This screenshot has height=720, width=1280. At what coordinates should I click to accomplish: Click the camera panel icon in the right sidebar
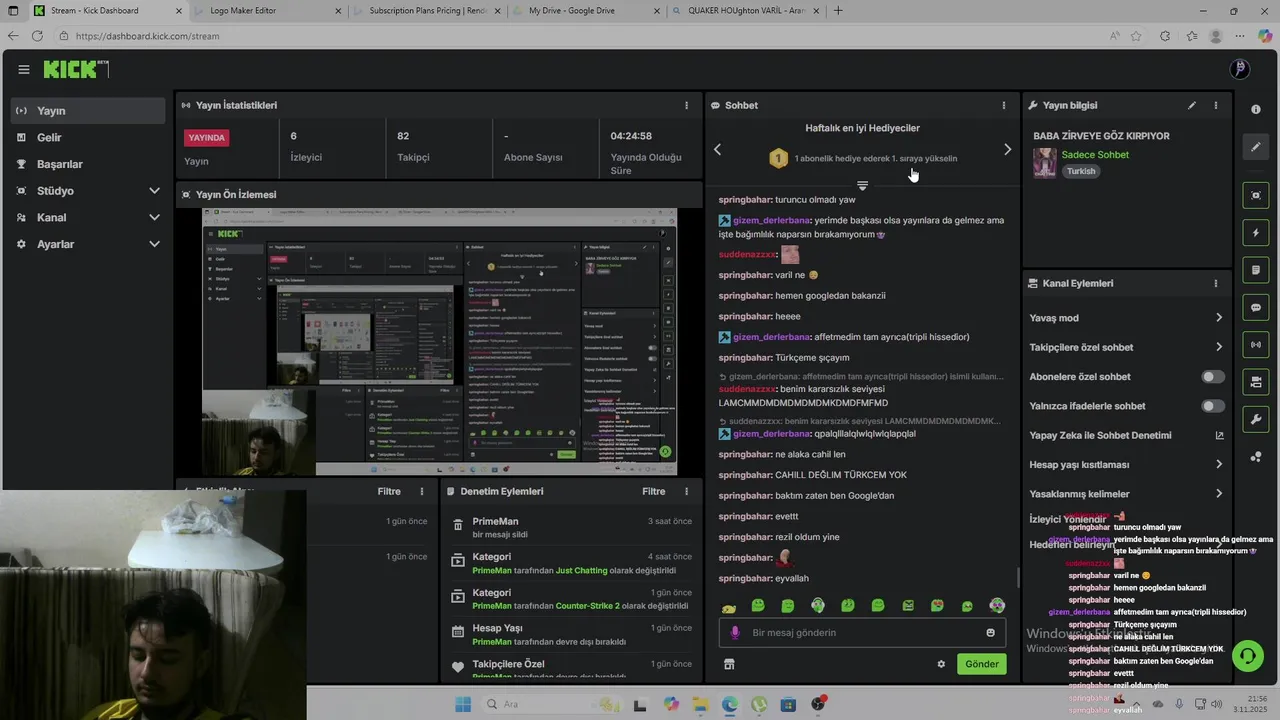1256,382
